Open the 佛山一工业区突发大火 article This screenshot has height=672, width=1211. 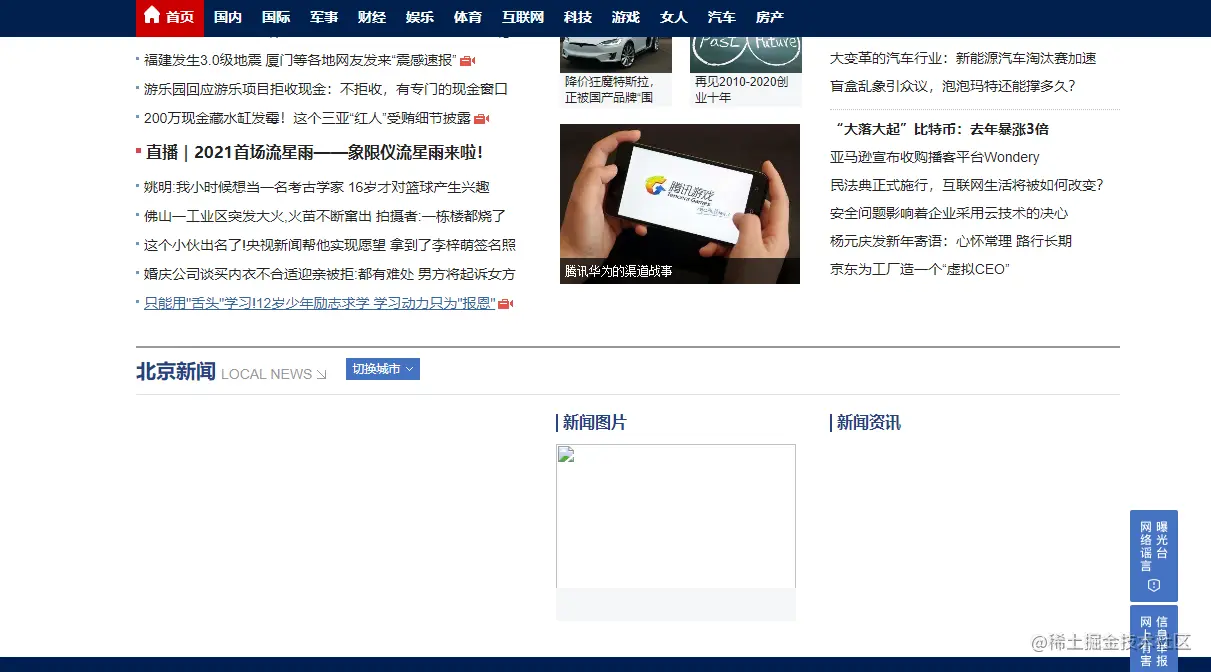[325, 216]
